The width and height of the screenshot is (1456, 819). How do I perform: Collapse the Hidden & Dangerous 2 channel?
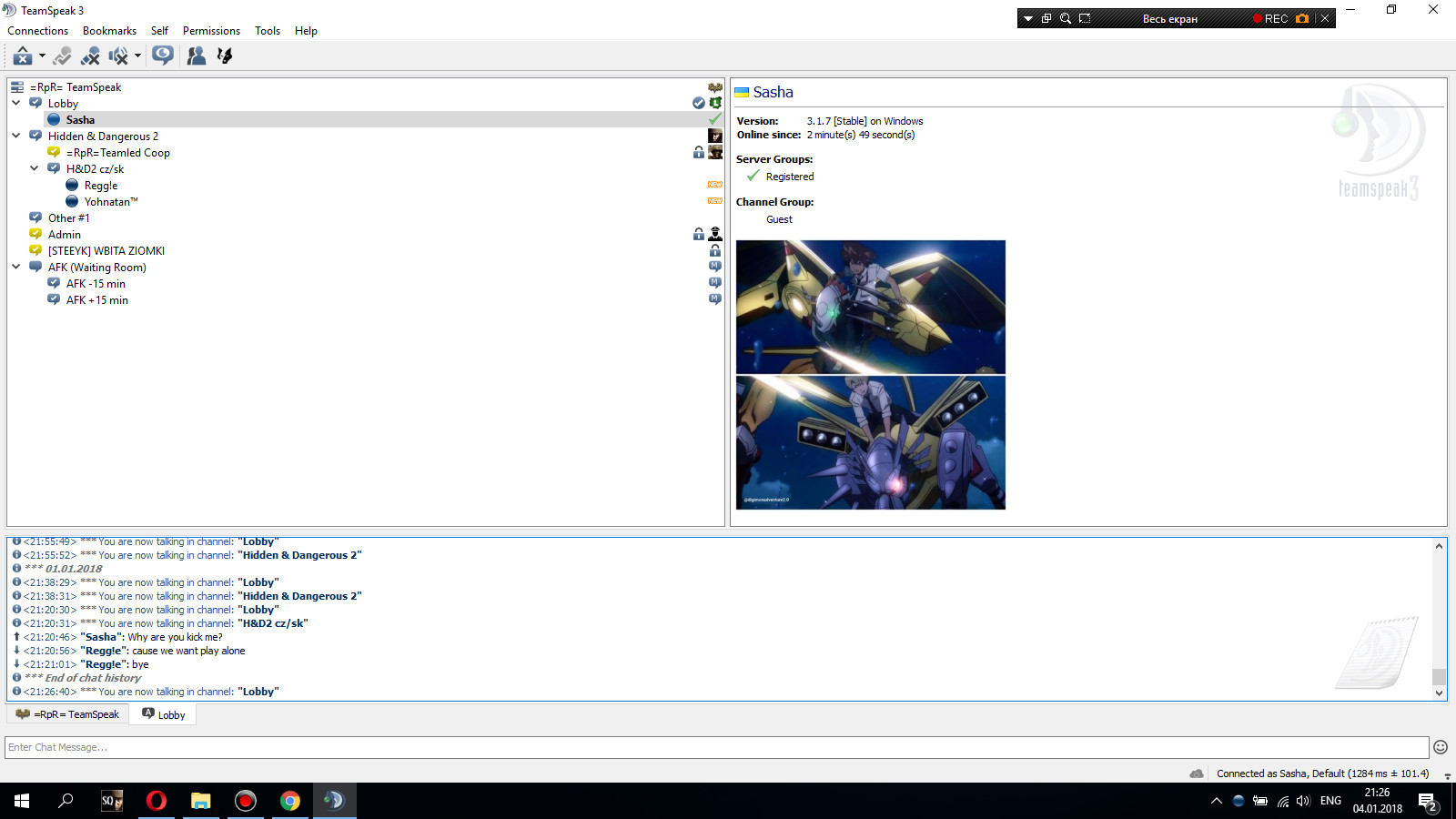point(16,136)
